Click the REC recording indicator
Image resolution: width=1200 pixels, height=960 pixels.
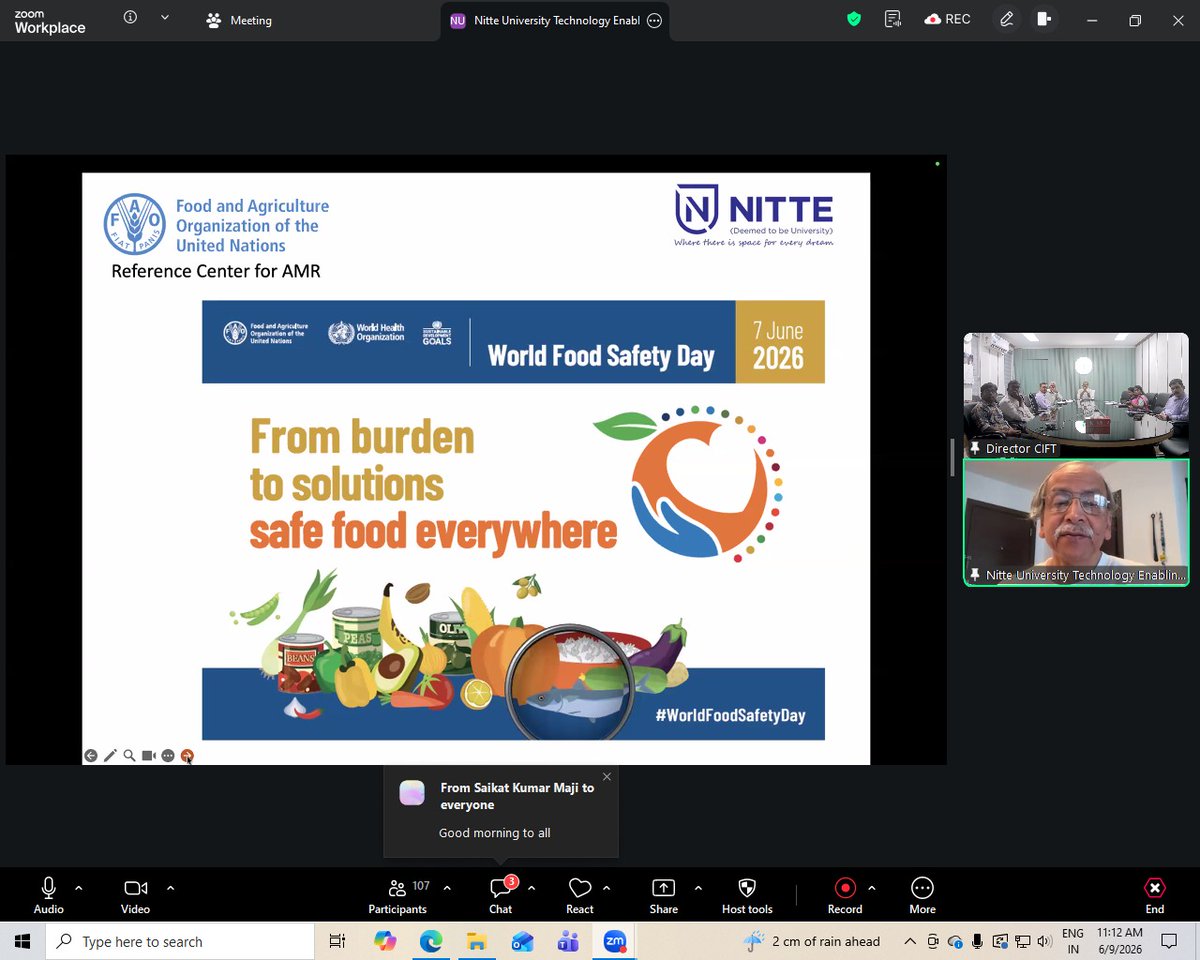tap(947, 19)
